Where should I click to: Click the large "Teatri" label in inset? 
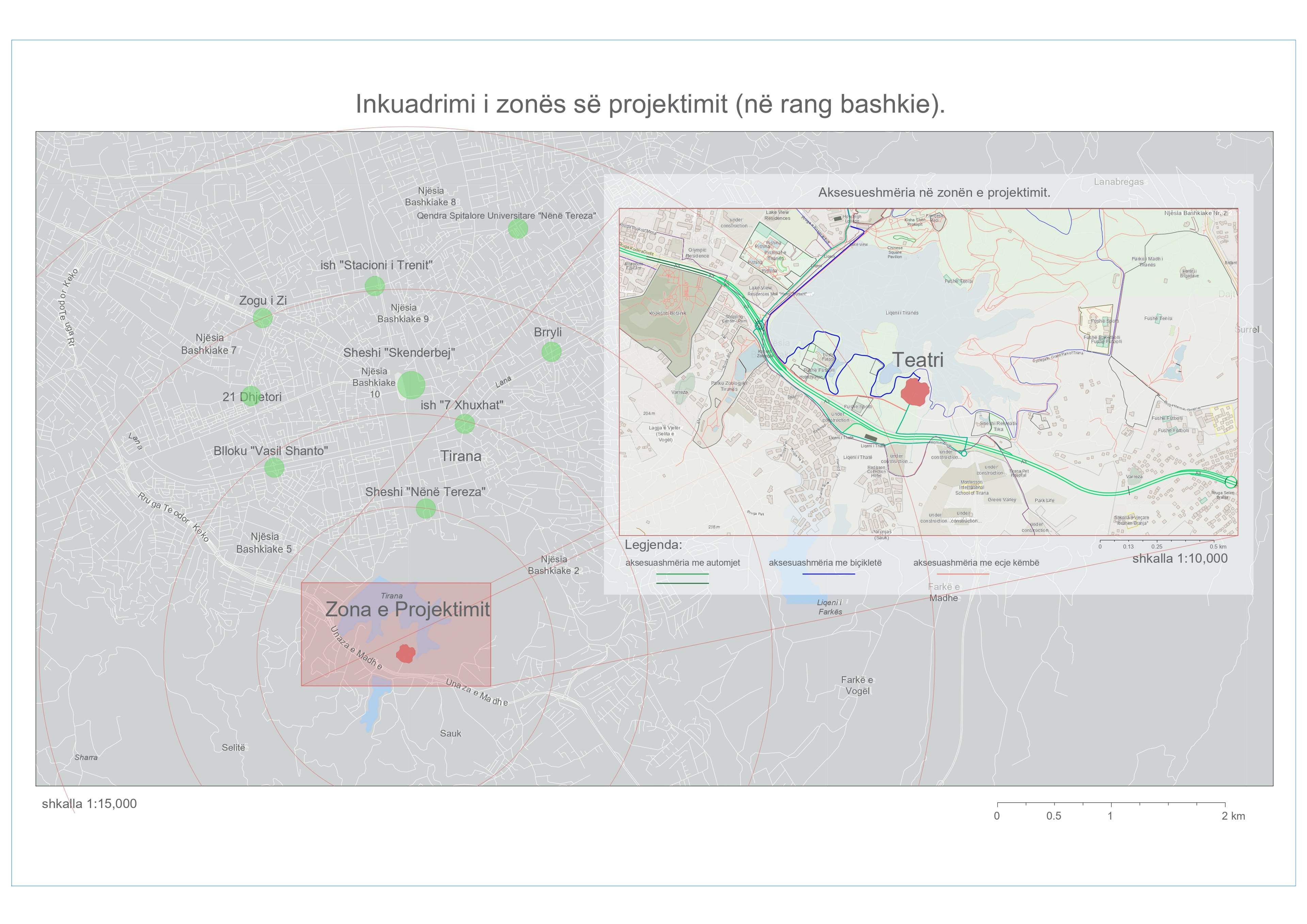(x=918, y=360)
